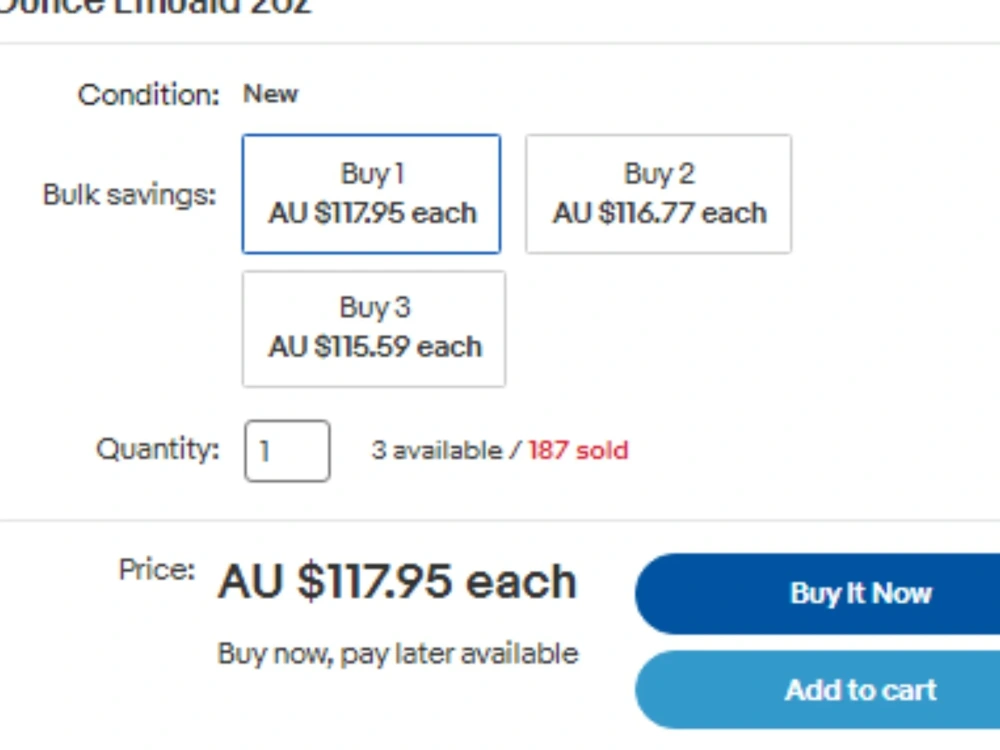Open the 187 sold link
The height and width of the screenshot is (750, 1000).
click(x=578, y=450)
